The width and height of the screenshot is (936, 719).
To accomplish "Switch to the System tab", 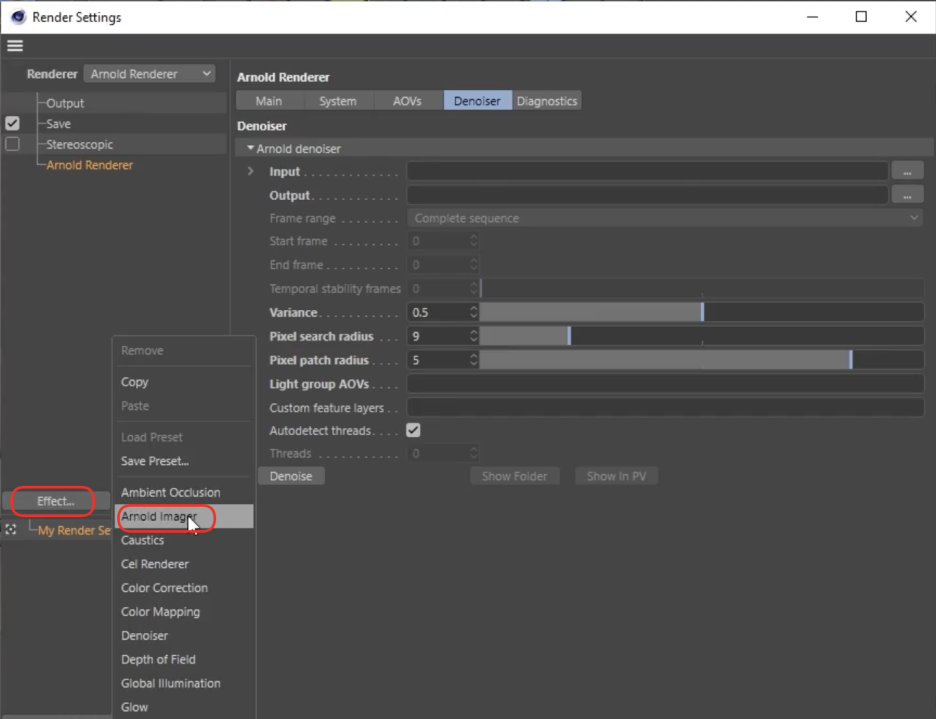I will pyautogui.click(x=338, y=101).
